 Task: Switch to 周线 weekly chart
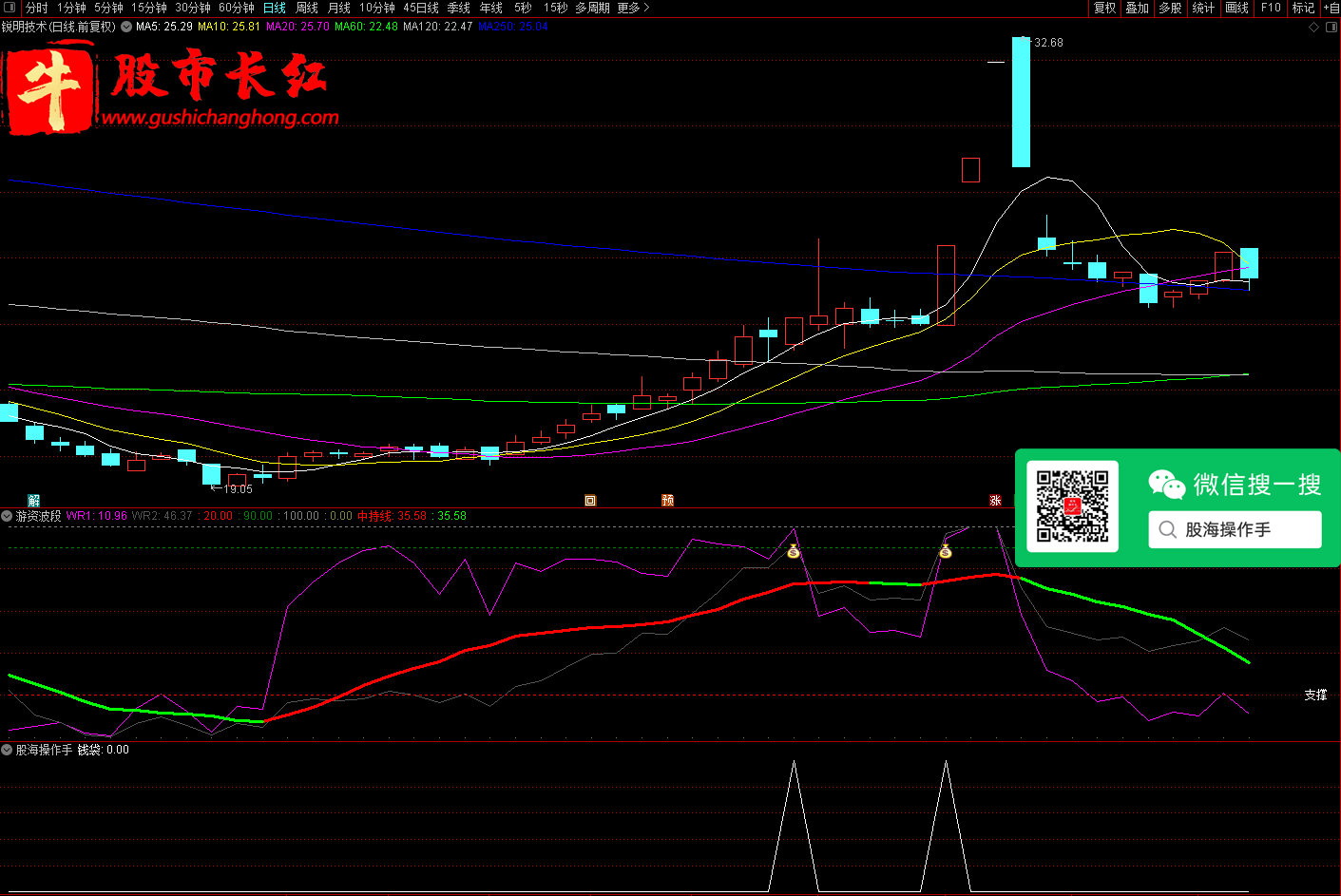[307, 8]
